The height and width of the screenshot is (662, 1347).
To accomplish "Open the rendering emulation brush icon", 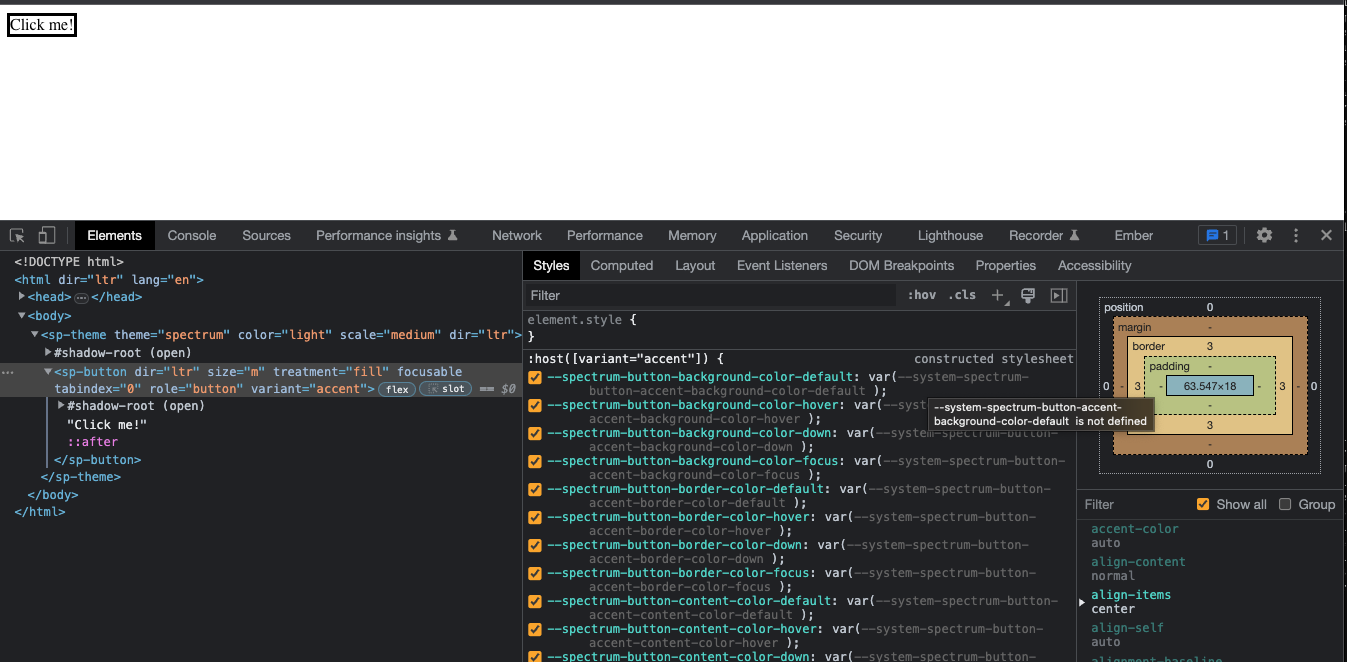I will coord(1028,295).
